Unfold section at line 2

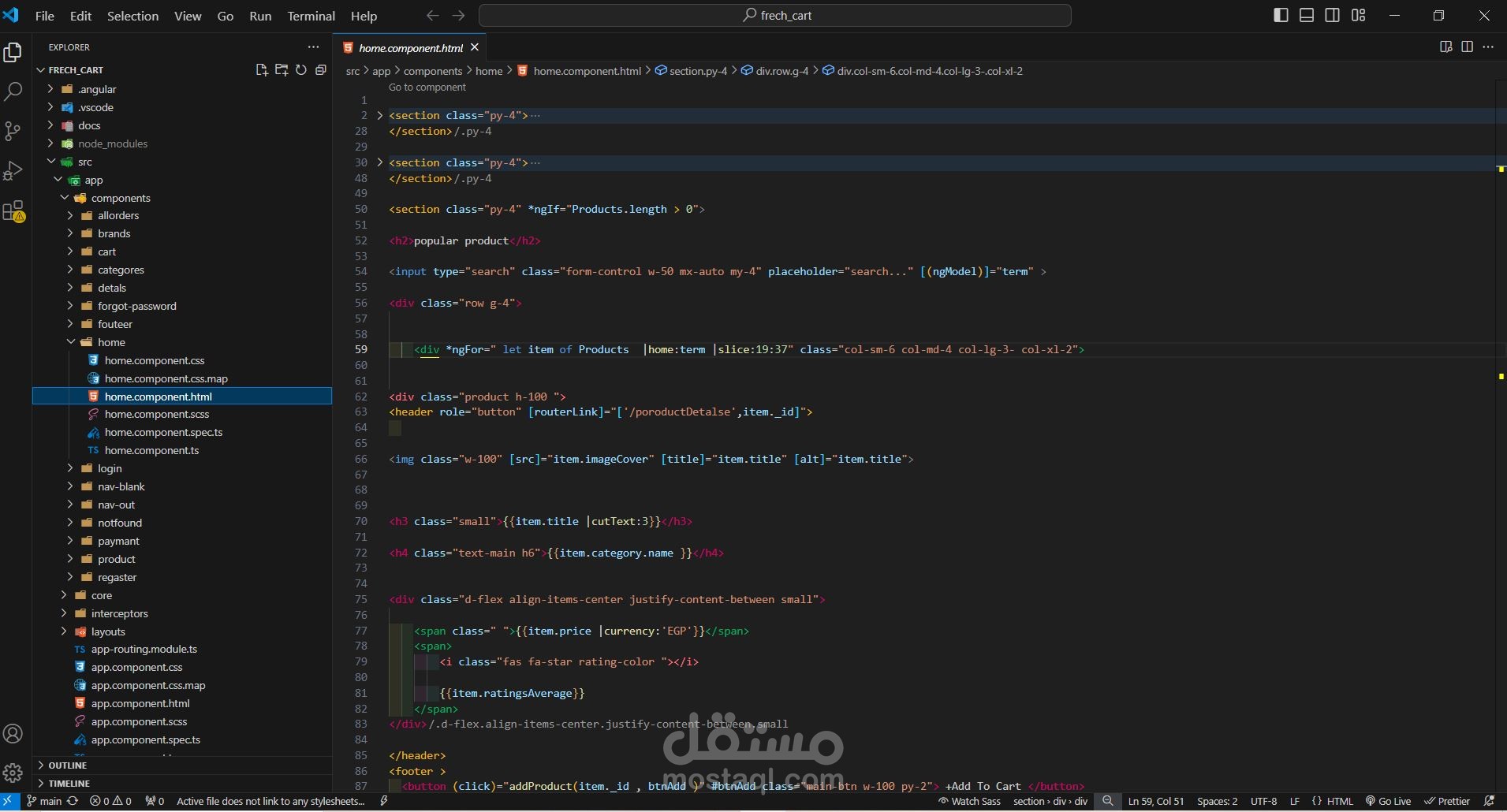379,115
